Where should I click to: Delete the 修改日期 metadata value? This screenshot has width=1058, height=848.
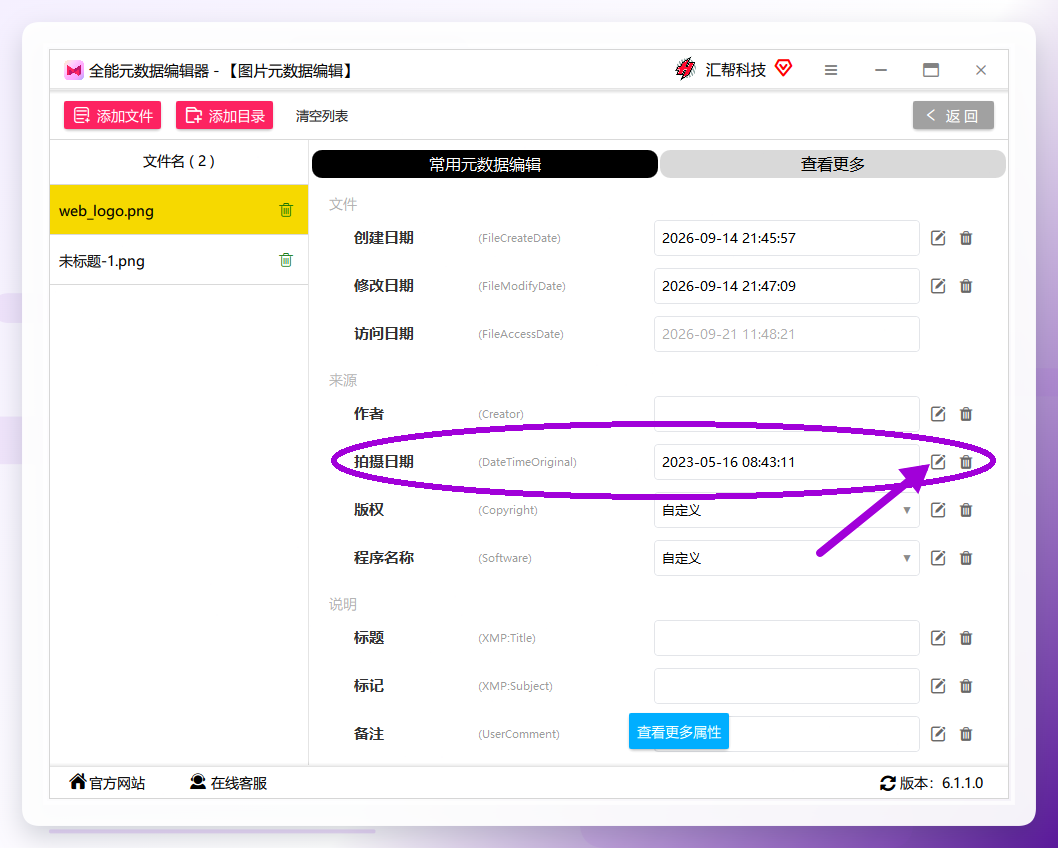point(966,286)
